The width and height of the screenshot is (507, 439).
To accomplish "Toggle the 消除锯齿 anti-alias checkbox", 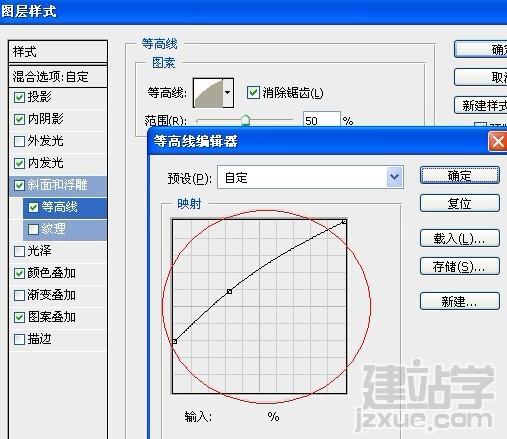I will pos(253,92).
